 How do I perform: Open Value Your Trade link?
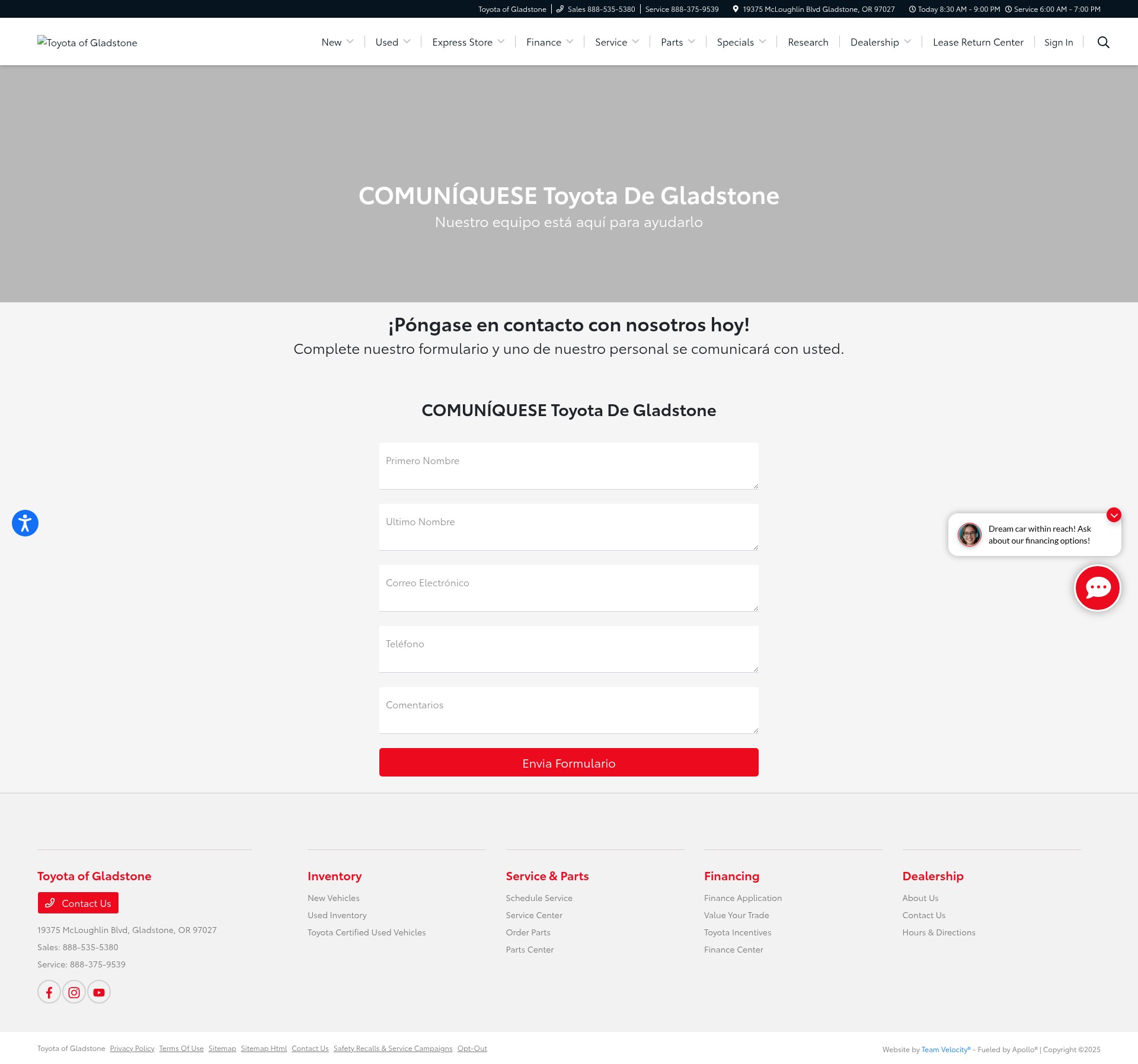coord(736,915)
